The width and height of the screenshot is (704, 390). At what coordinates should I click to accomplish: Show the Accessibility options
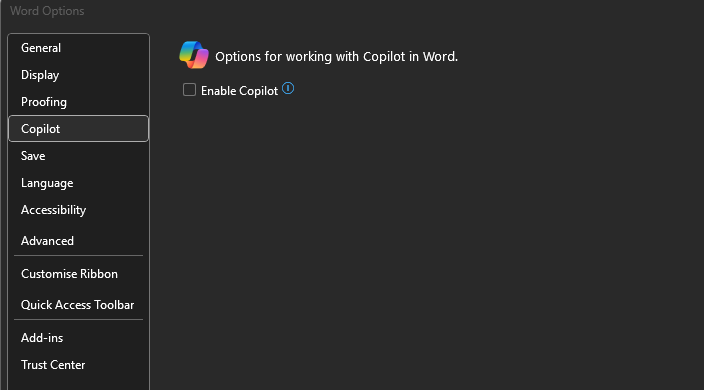click(79, 210)
